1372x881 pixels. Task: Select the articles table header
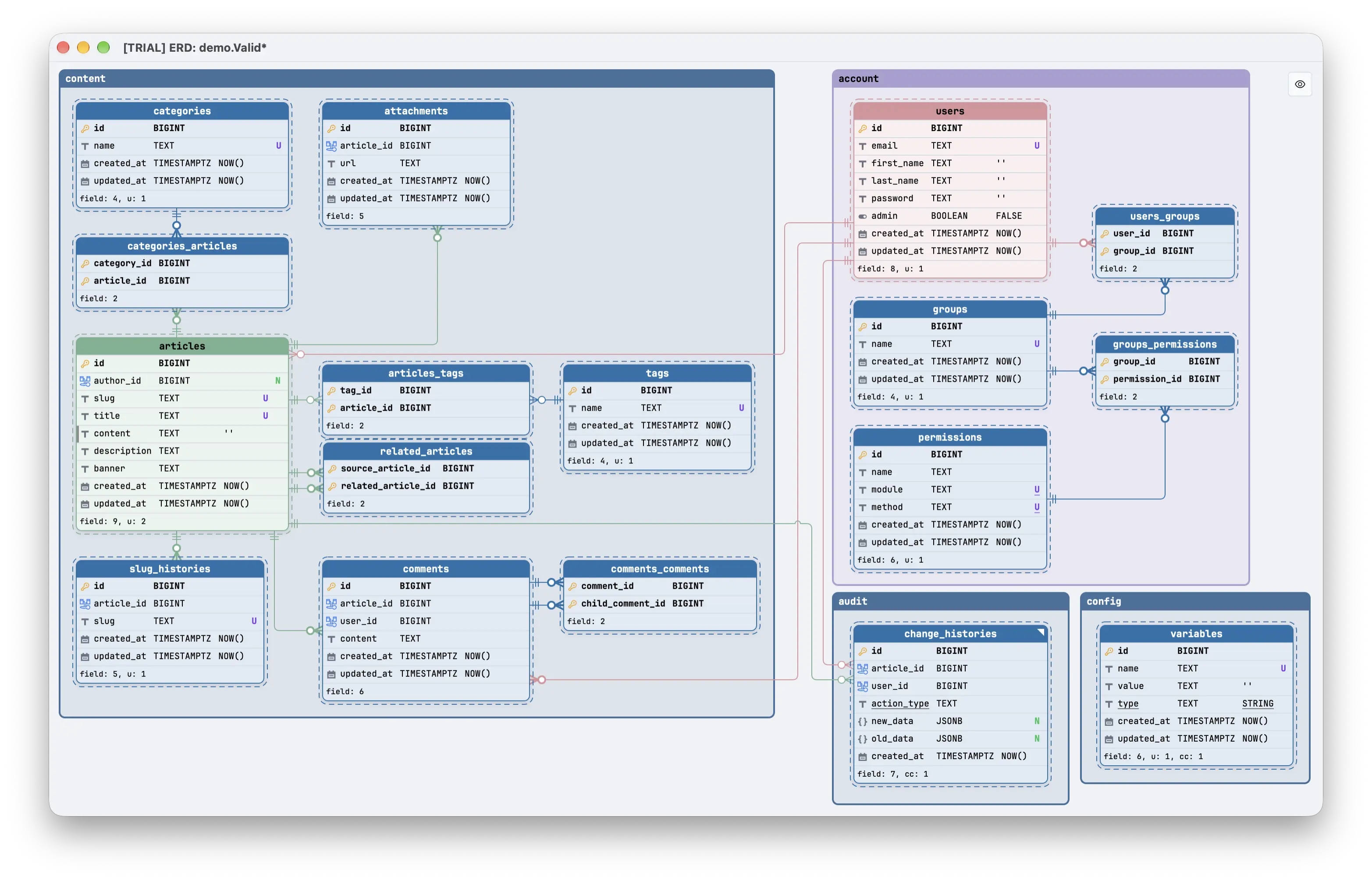point(182,346)
